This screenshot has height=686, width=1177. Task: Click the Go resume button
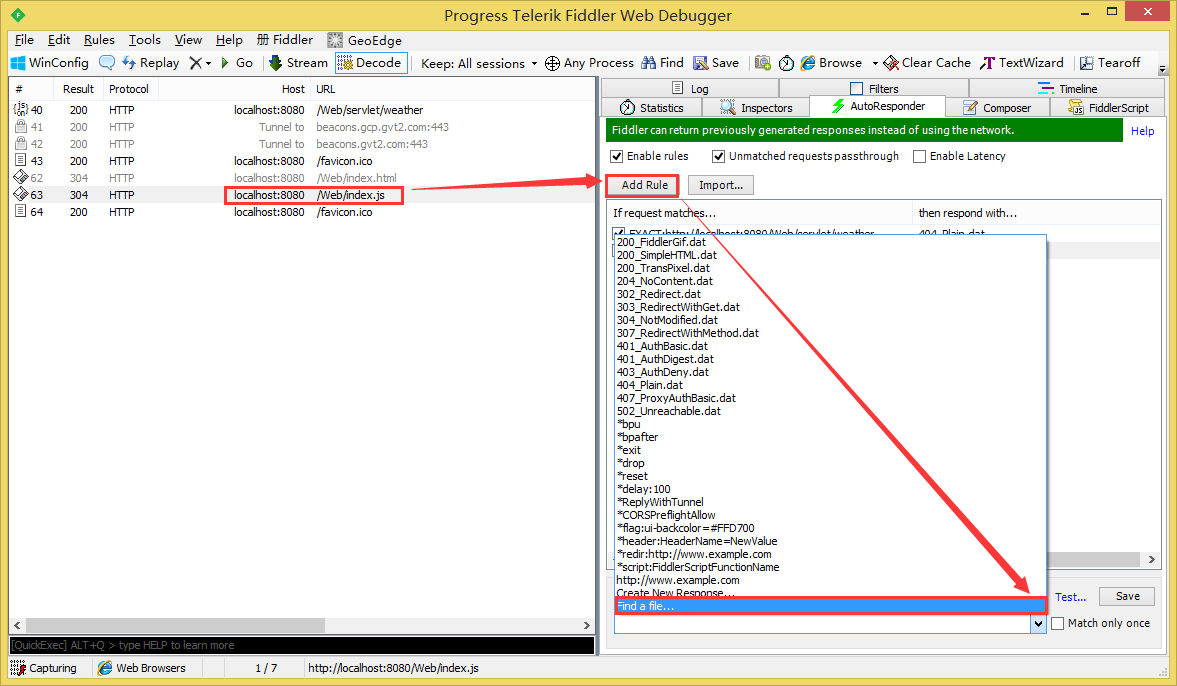[x=236, y=63]
